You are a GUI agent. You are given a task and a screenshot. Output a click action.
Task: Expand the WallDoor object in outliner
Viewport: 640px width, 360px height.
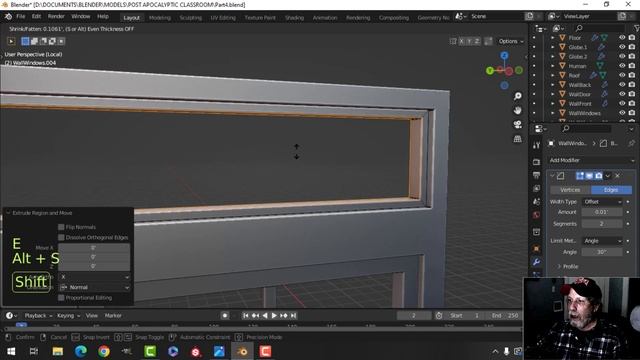pos(553,94)
